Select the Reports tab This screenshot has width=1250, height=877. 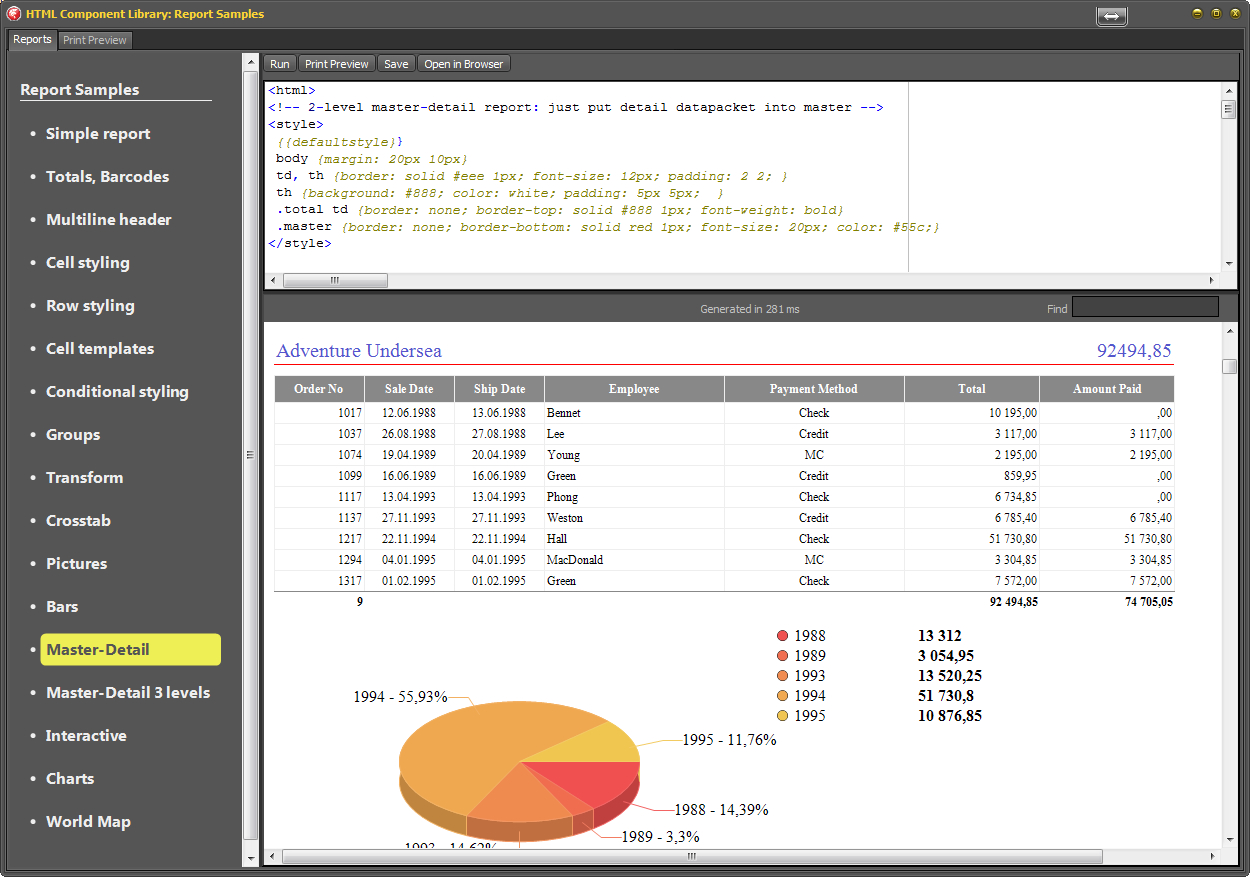tap(32, 40)
